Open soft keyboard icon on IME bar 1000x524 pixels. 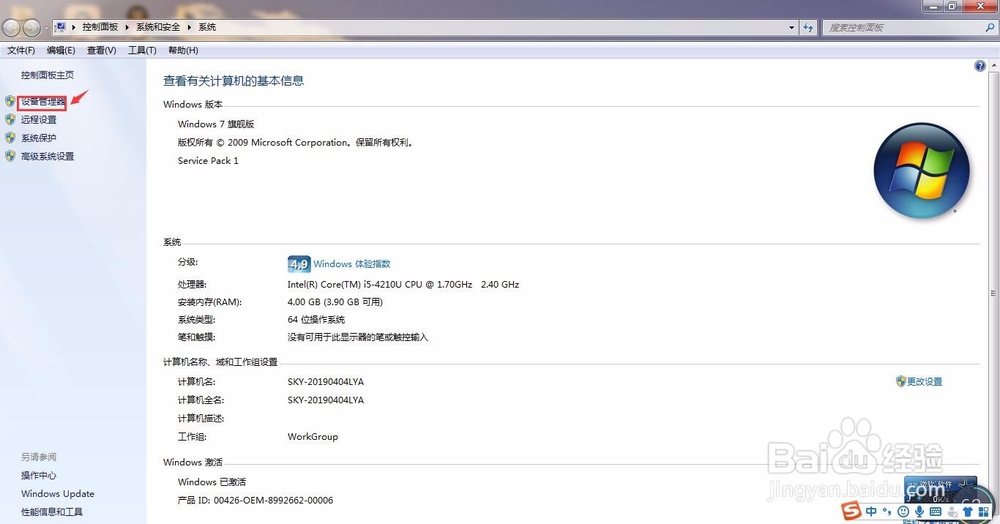point(936,511)
